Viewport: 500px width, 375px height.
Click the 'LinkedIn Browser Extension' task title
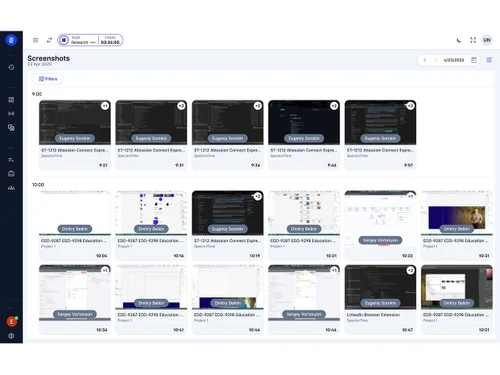pyautogui.click(x=373, y=315)
